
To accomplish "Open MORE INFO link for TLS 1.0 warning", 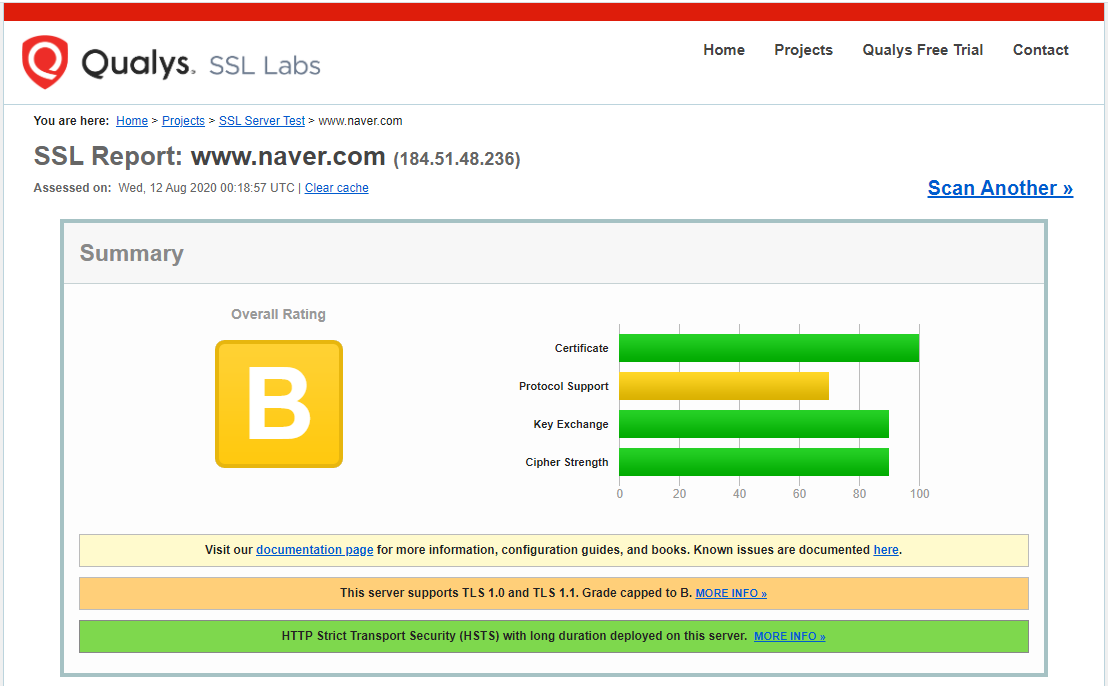I will pyautogui.click(x=731, y=593).
